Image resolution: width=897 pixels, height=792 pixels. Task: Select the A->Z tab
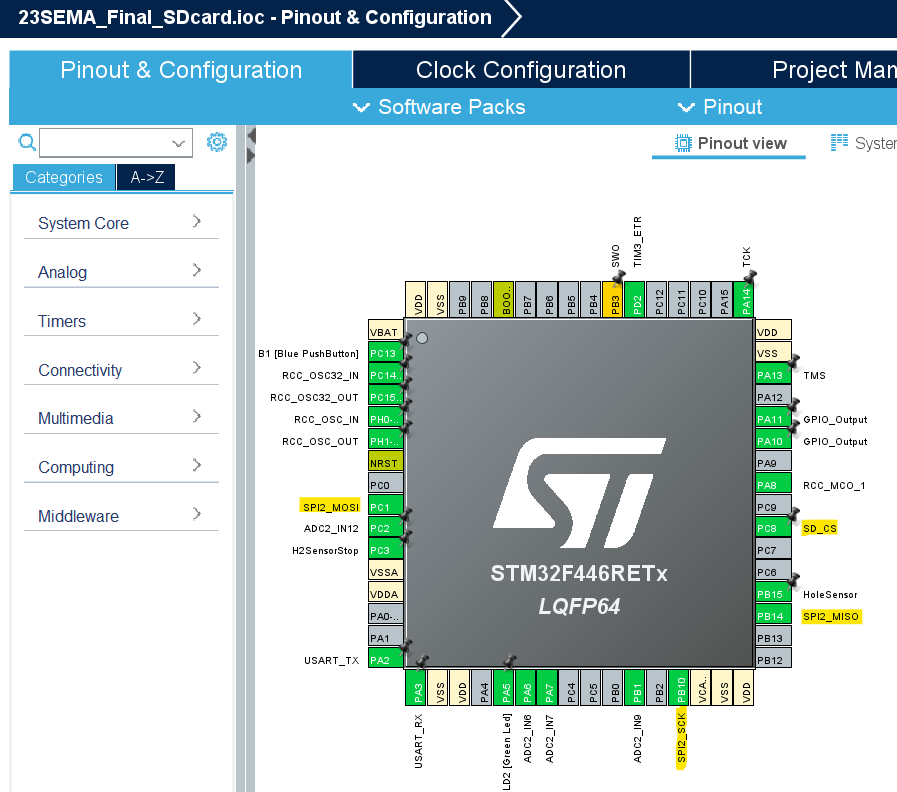click(x=146, y=177)
